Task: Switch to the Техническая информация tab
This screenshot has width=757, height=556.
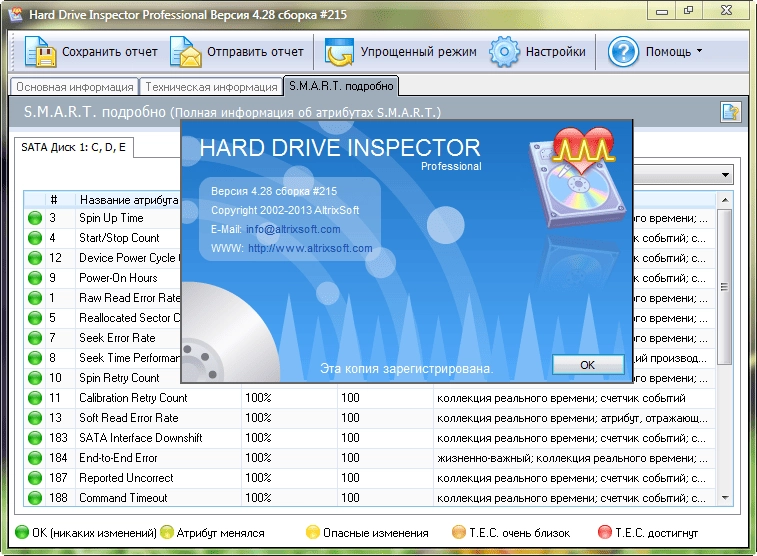Action: pos(211,87)
